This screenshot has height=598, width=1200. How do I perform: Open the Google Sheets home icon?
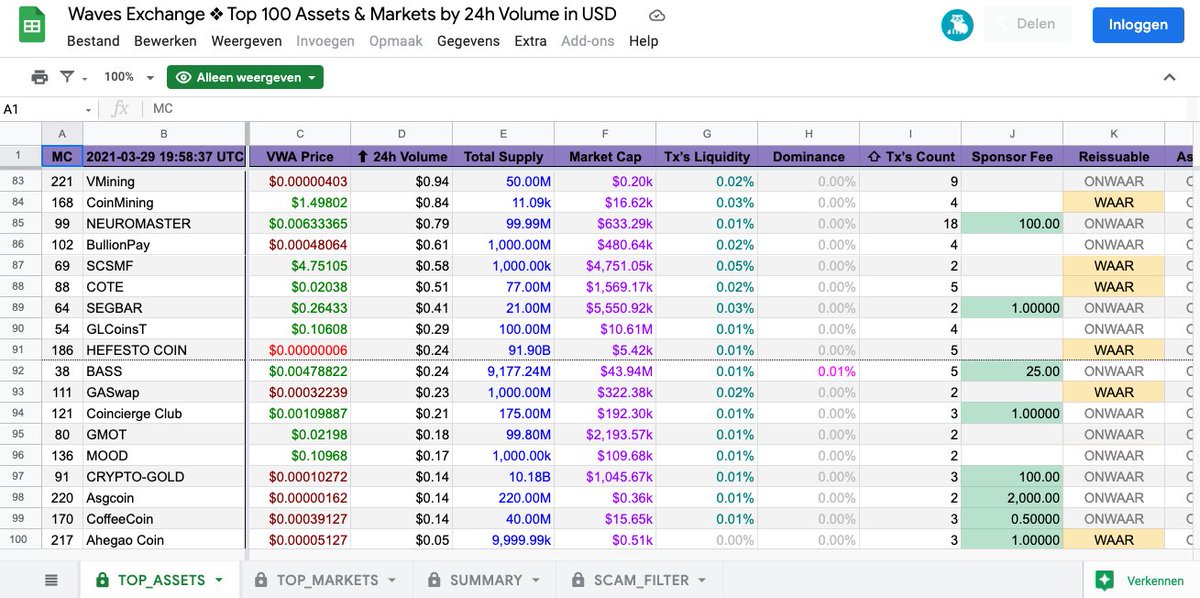(32, 26)
